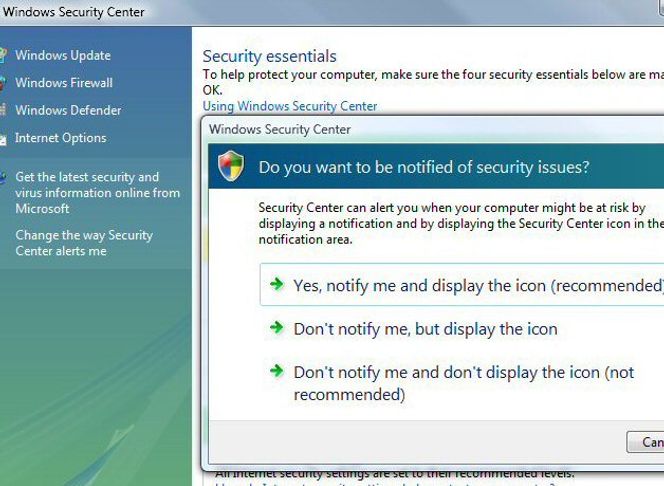Cancel the notification dialog
Screen dimensions: 664x486
tap(645, 442)
